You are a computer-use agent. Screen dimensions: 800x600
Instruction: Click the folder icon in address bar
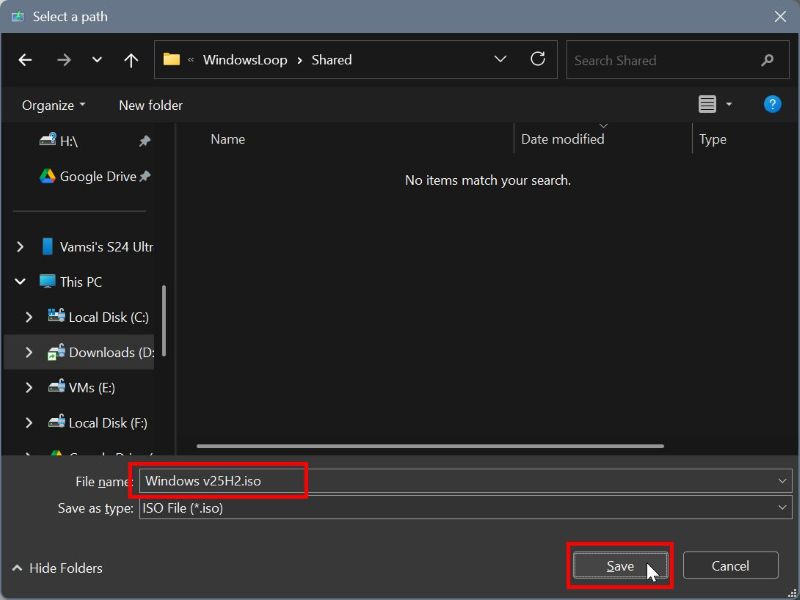[171, 60]
